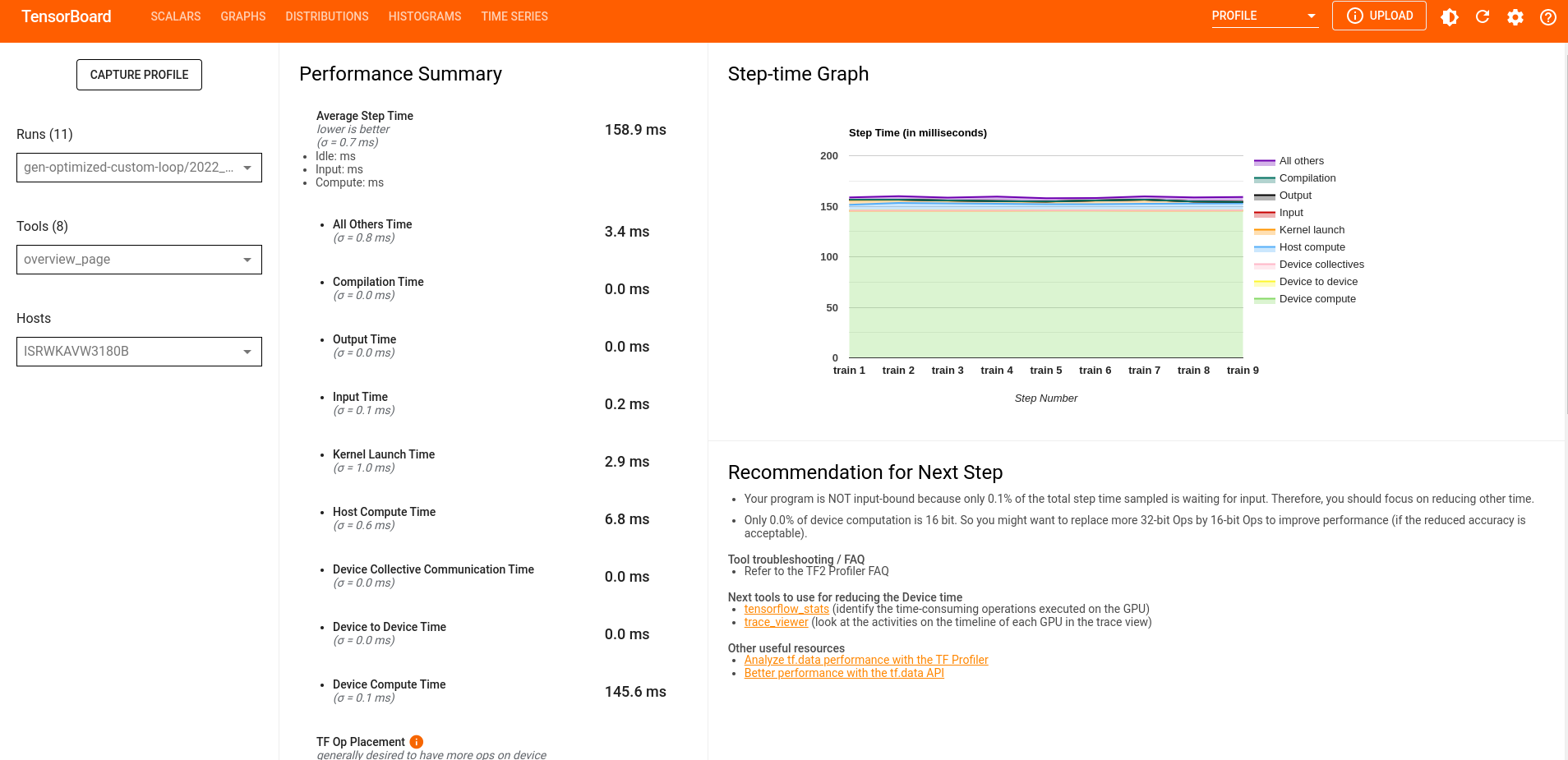This screenshot has height=760, width=1568.
Task: Open the trace_viewer link
Action: (776, 622)
